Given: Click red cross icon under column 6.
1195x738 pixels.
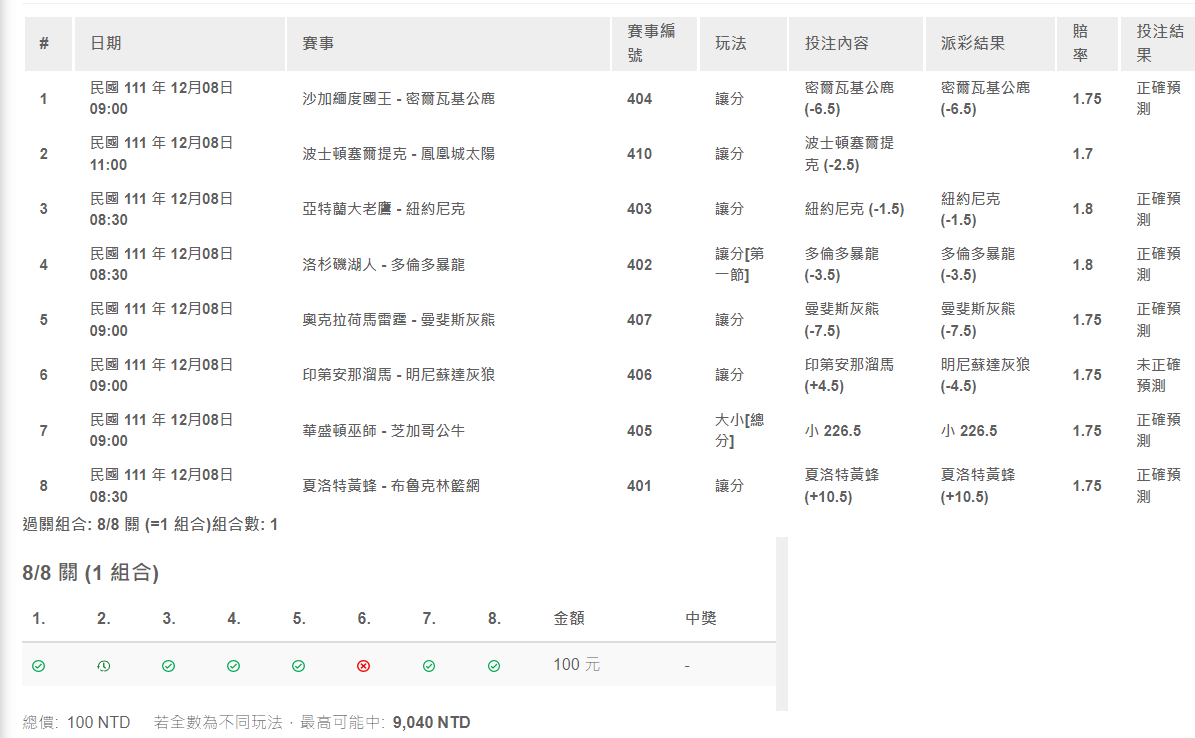Looking at the screenshot, I should tap(364, 666).
